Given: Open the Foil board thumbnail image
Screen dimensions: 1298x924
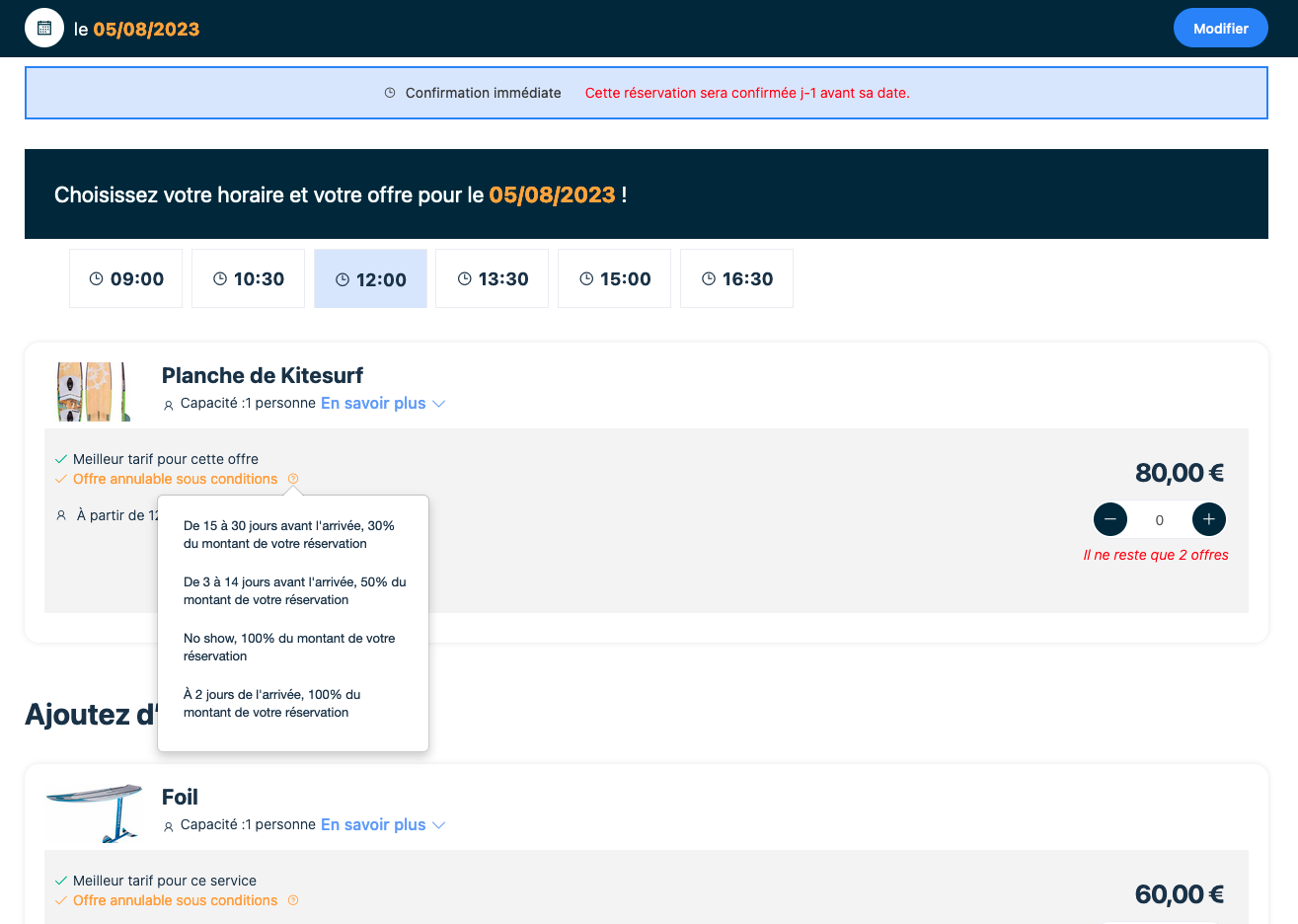Looking at the screenshot, I should (94, 812).
